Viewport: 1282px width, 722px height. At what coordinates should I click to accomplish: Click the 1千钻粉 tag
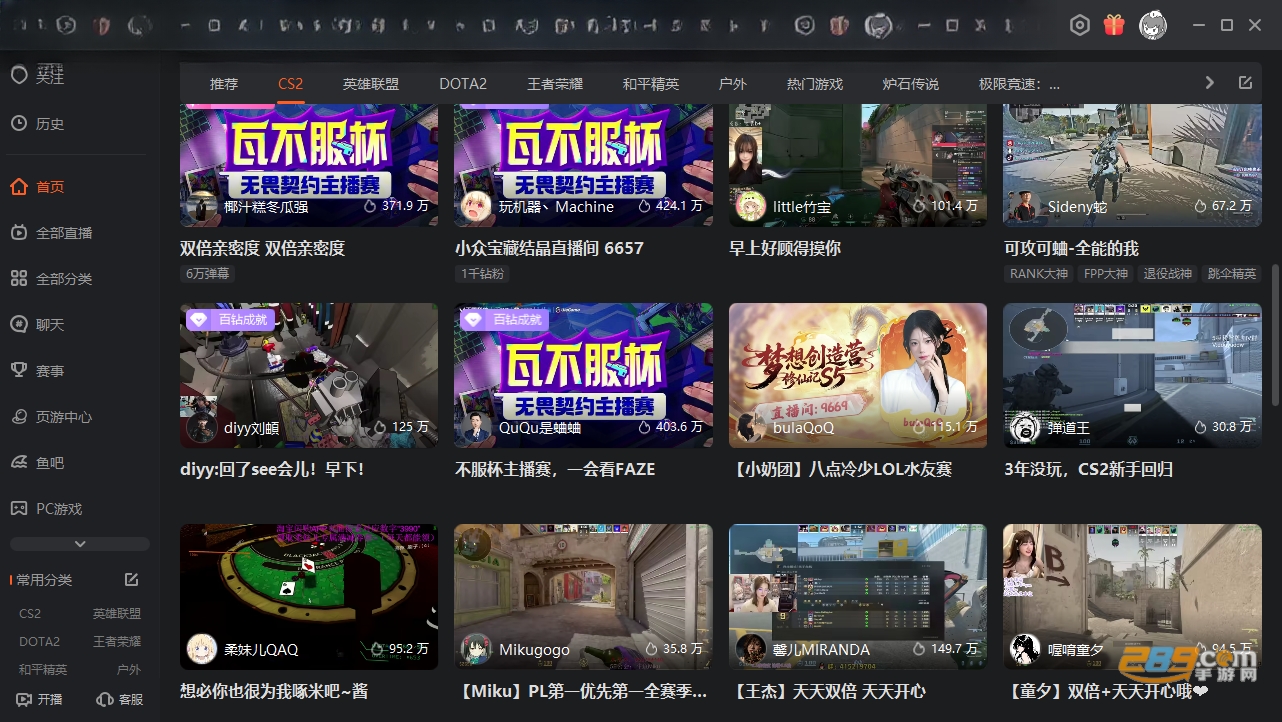click(x=483, y=273)
